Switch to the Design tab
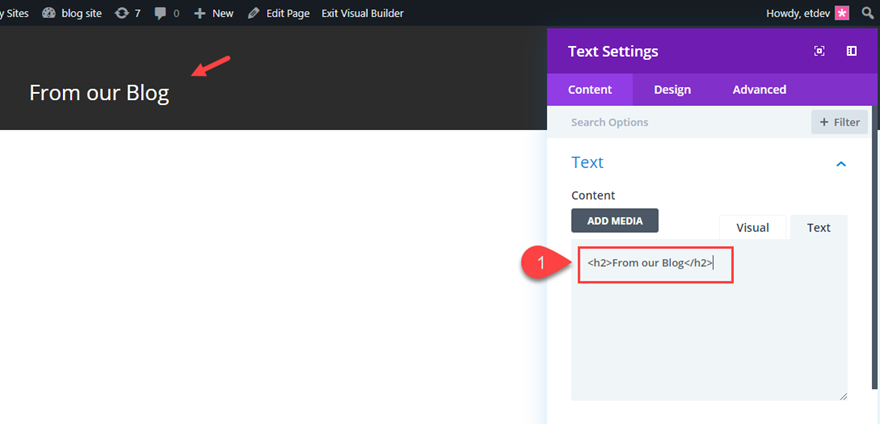880x424 pixels. (672, 90)
